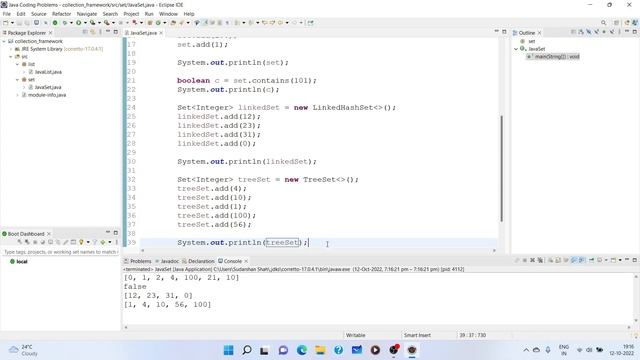Maximize the editor area
This screenshot has width=640, height=360.
coord(504,31)
